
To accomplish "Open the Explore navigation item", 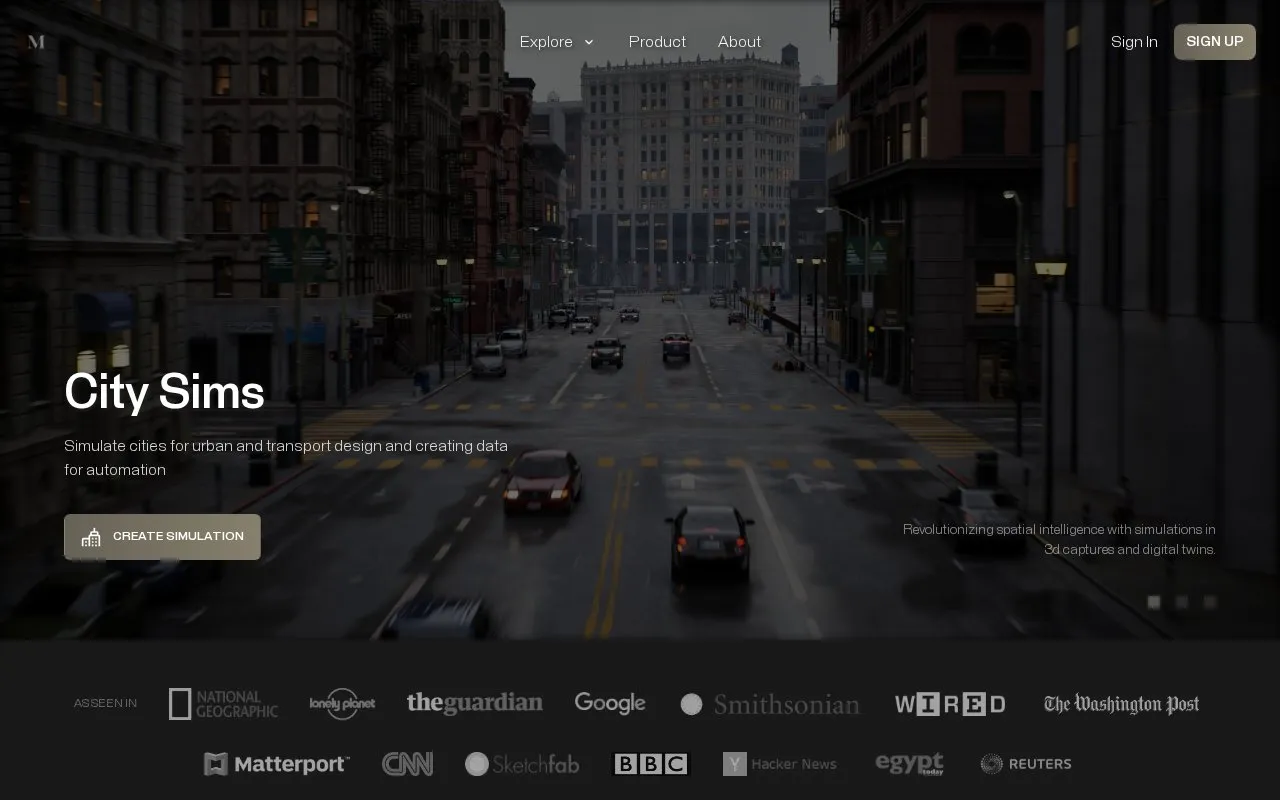I will pyautogui.click(x=546, y=42).
